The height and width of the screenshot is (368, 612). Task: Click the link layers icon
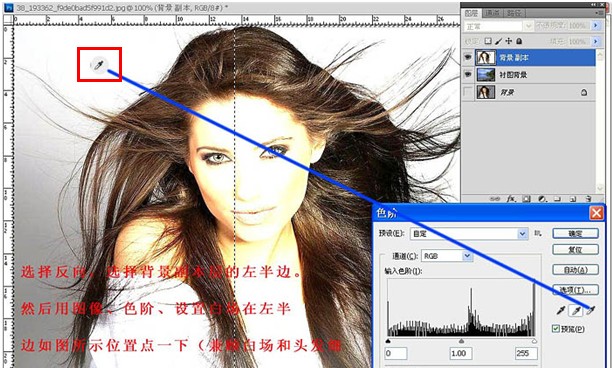click(x=495, y=199)
